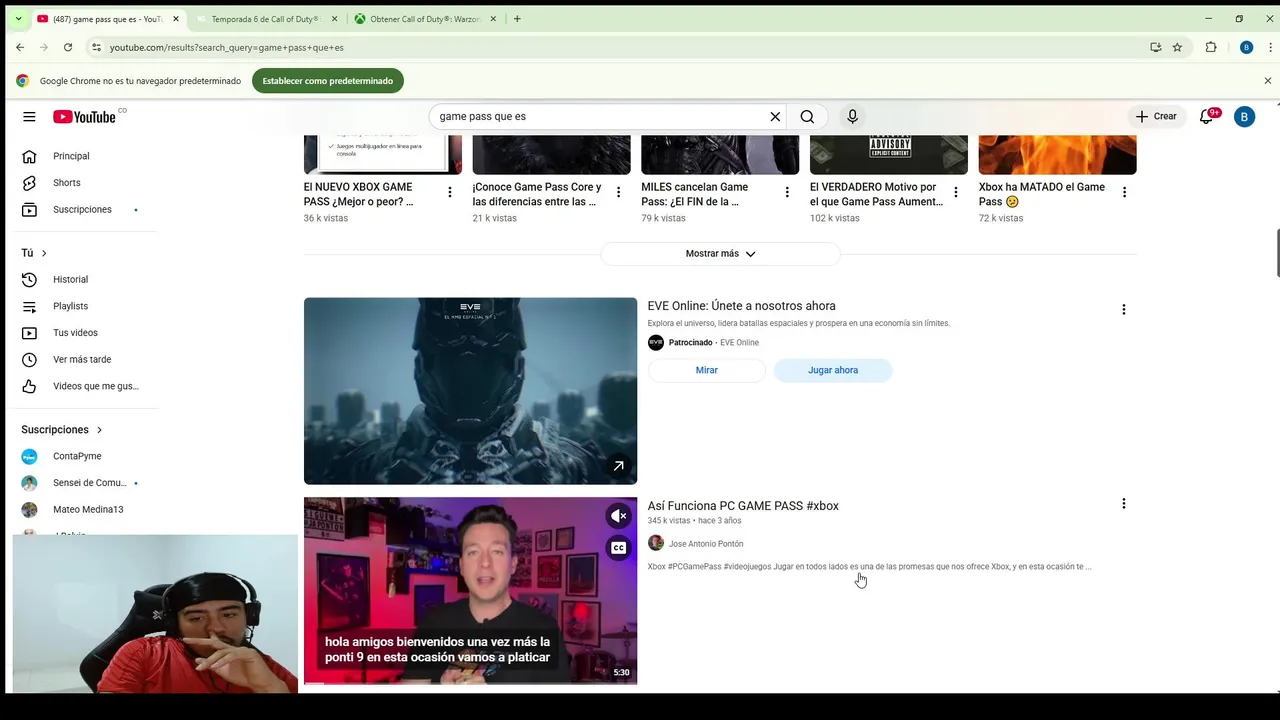
Task: Open Chrome extensions puzzle icon
Action: click(1211, 47)
